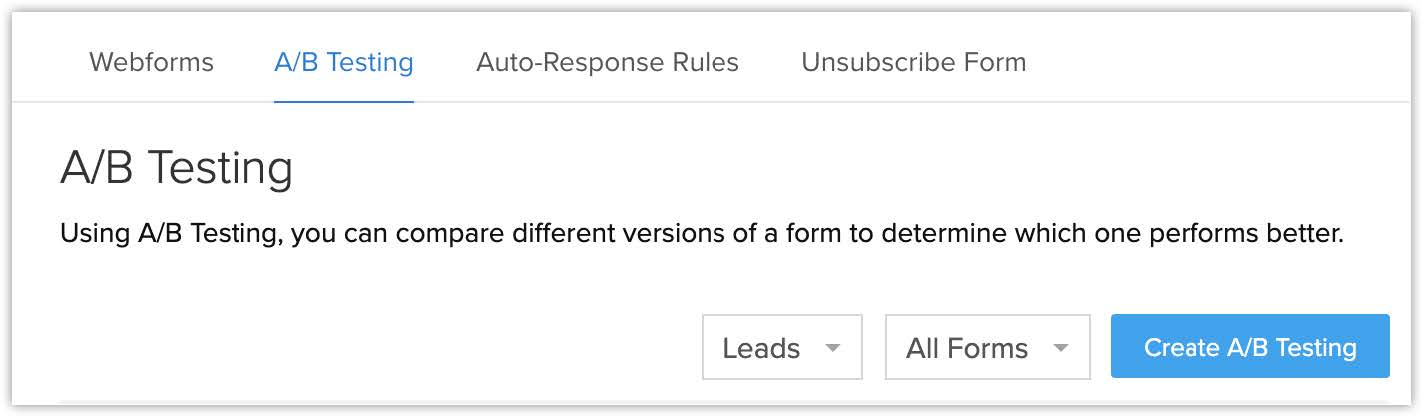Click the tab between A/B Testing and Unsubscribe Form

[607, 62]
